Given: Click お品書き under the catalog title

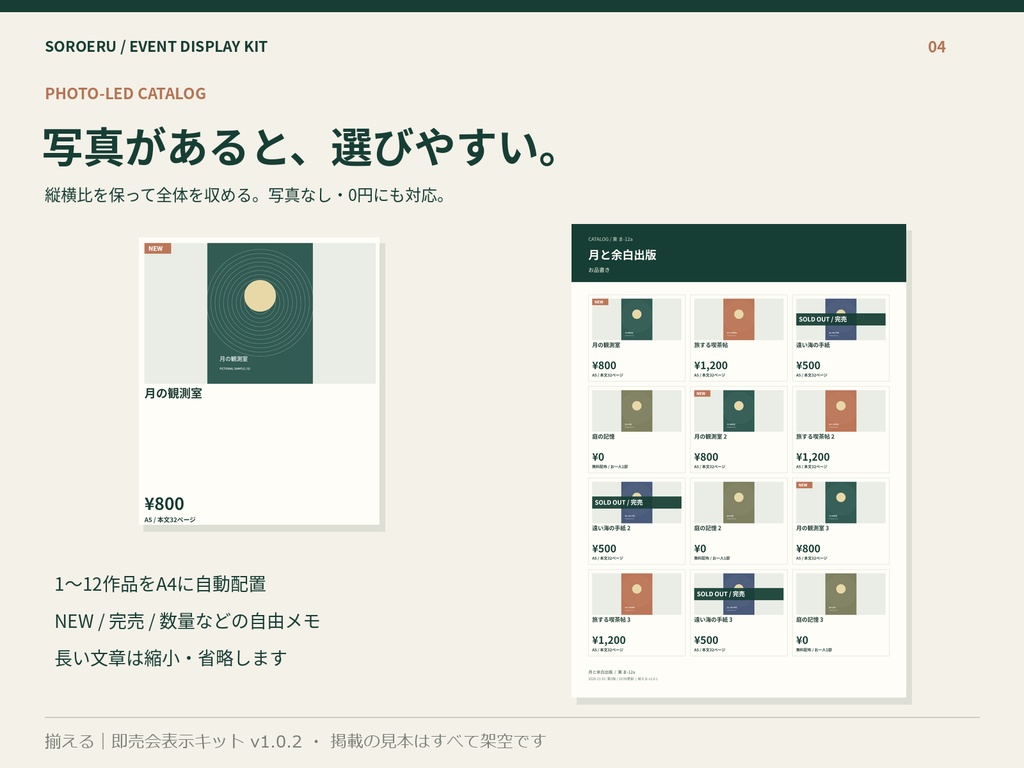Looking at the screenshot, I should coord(599,270).
